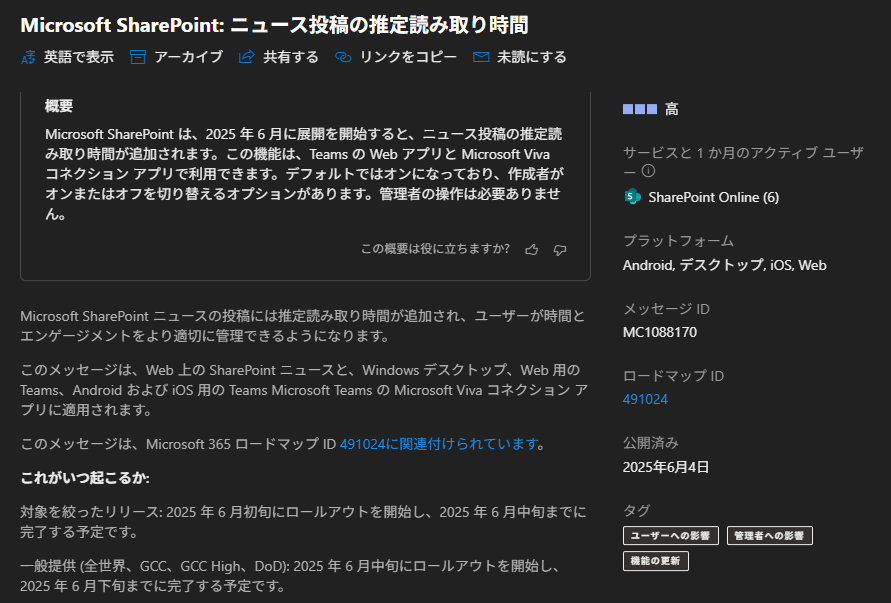Click the 機能の更新 tag

click(656, 561)
